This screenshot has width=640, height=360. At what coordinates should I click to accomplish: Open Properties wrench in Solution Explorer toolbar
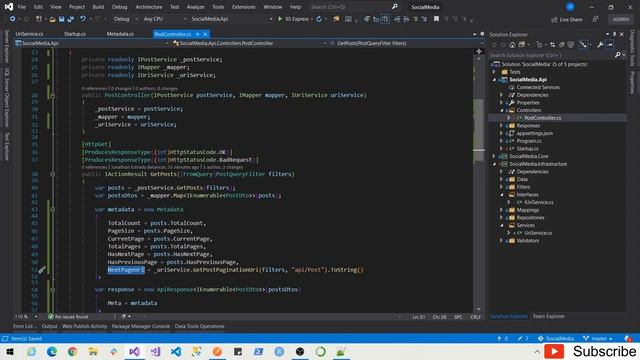(x=600, y=45)
